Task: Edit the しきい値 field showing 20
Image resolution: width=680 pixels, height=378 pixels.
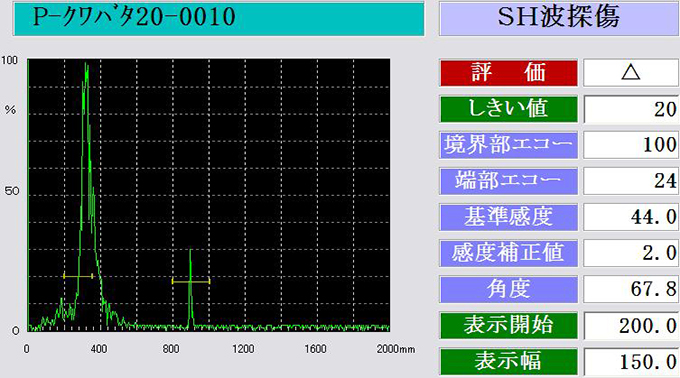Action: (631, 109)
